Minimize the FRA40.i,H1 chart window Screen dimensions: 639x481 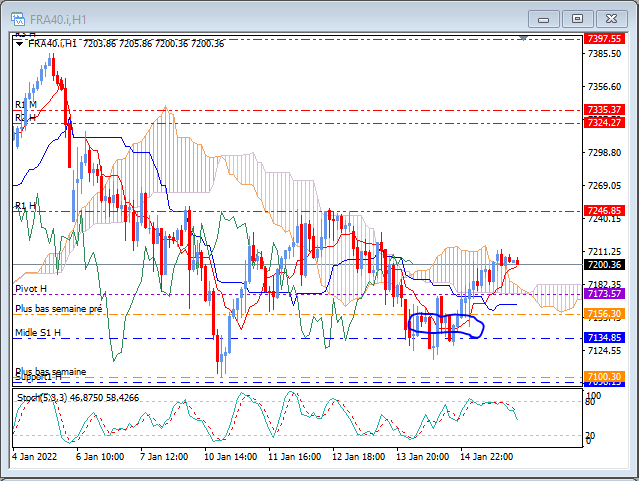[x=544, y=19]
